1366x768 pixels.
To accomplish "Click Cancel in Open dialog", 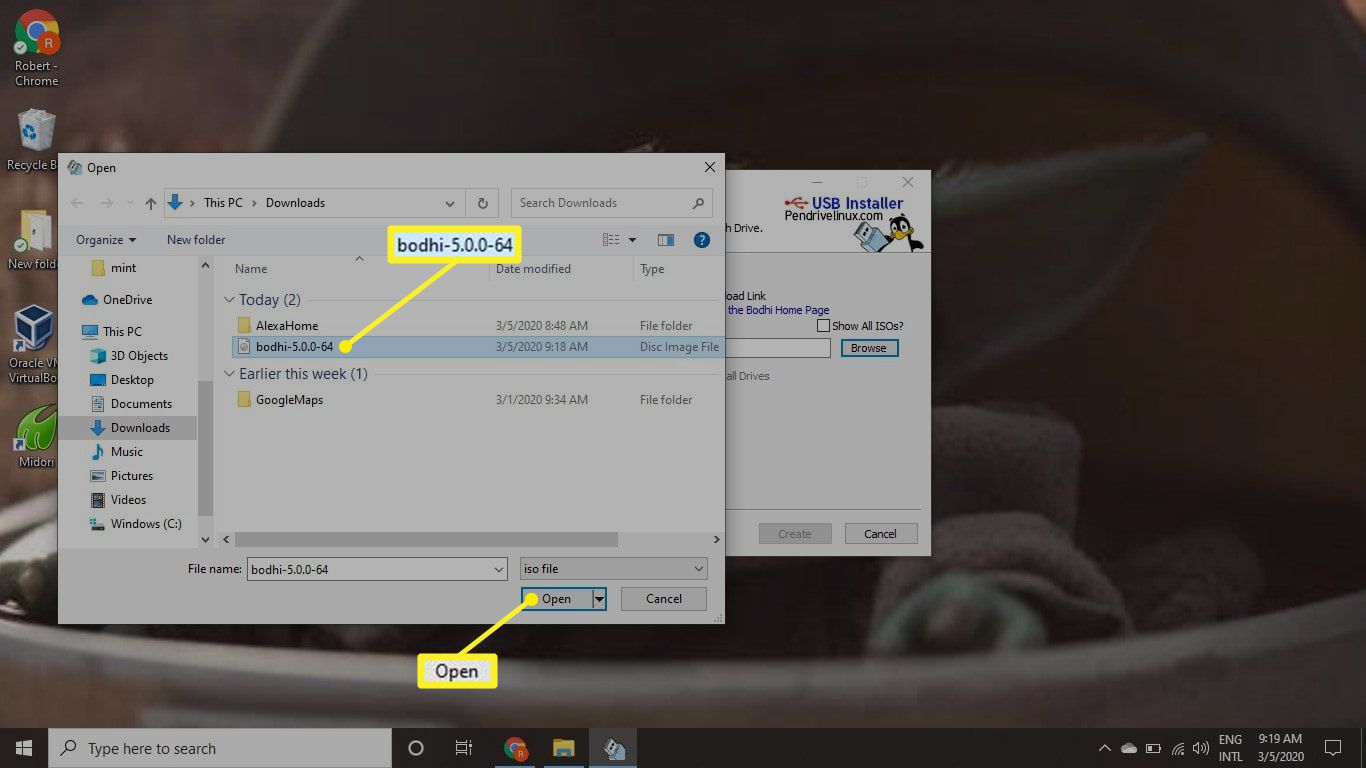I will tap(664, 599).
